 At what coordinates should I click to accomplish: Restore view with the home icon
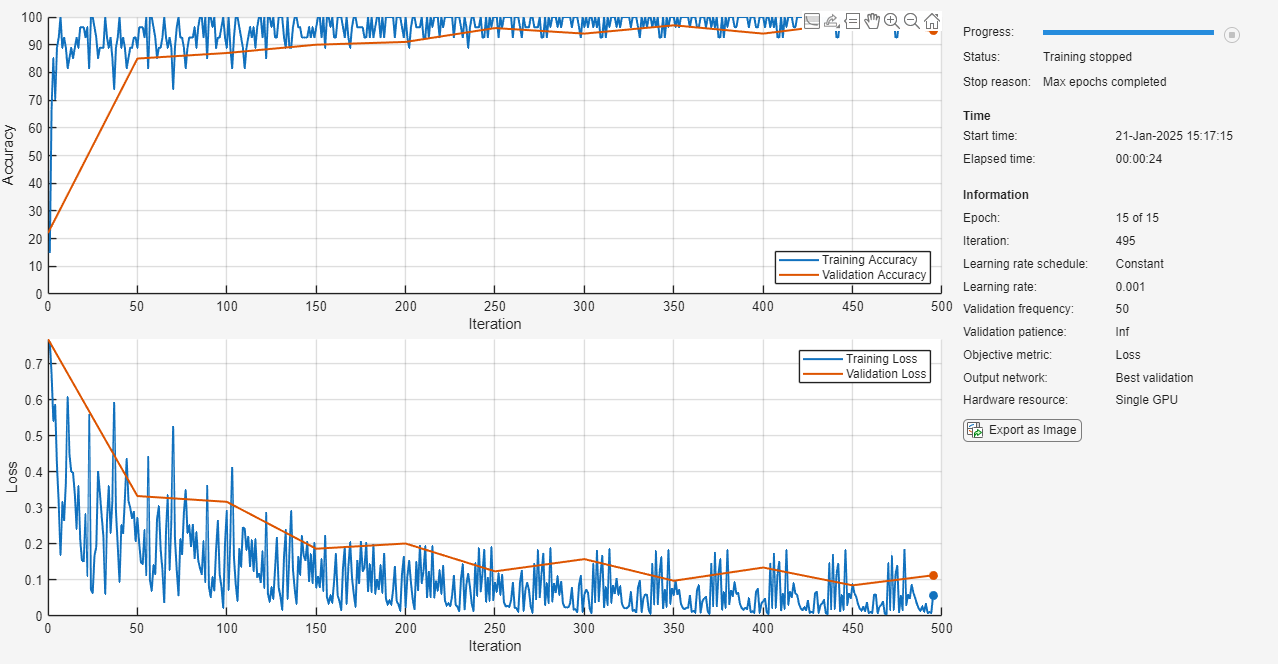click(x=932, y=21)
